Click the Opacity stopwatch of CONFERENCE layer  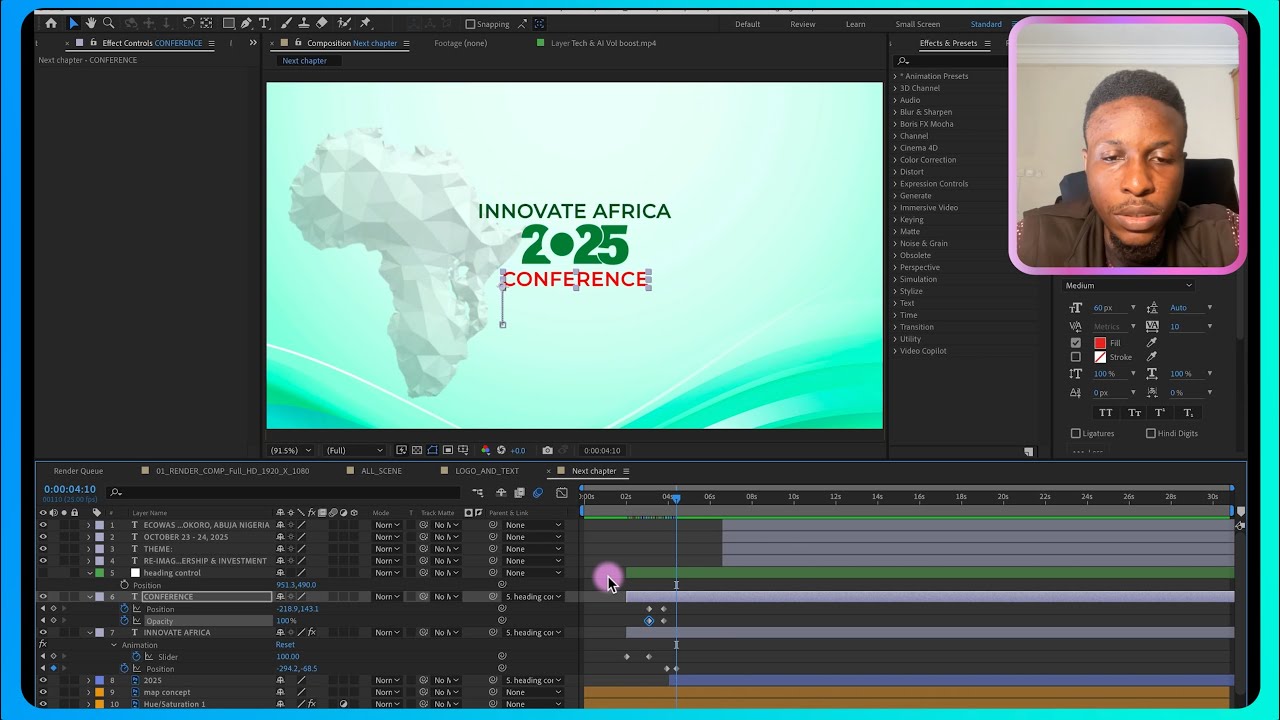click(125, 621)
